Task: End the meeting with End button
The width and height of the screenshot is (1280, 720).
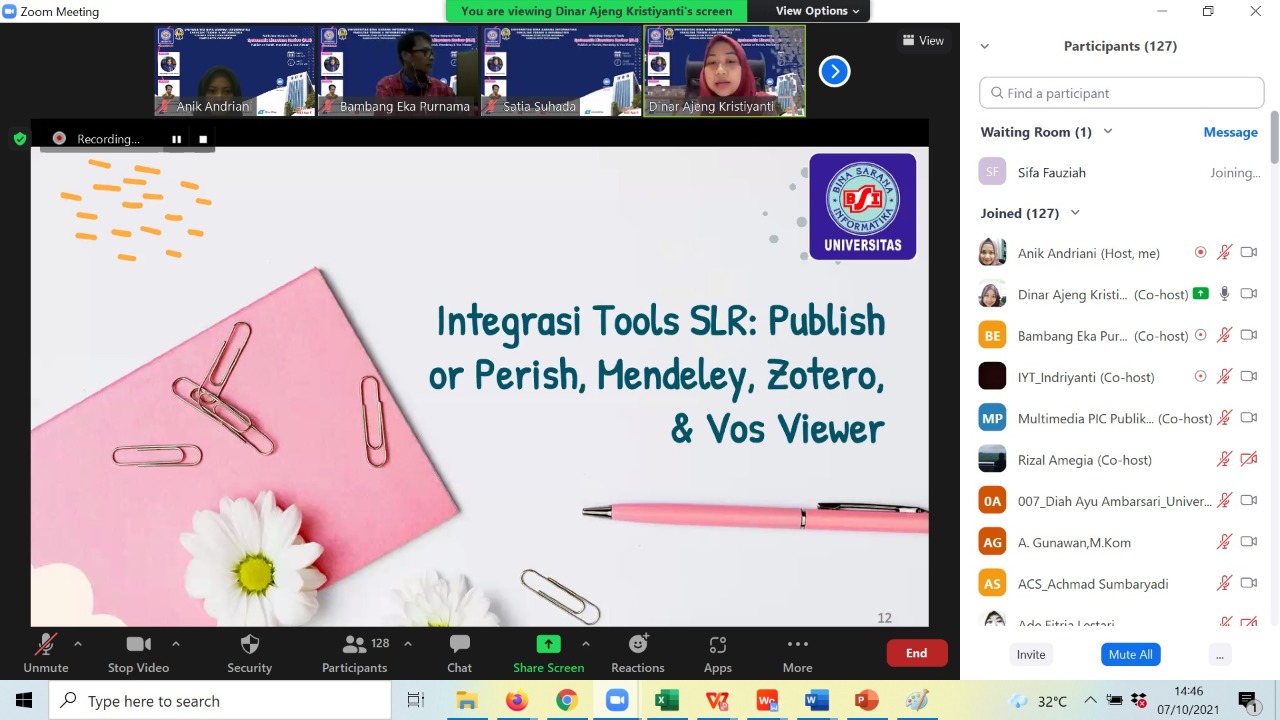Action: click(916, 653)
